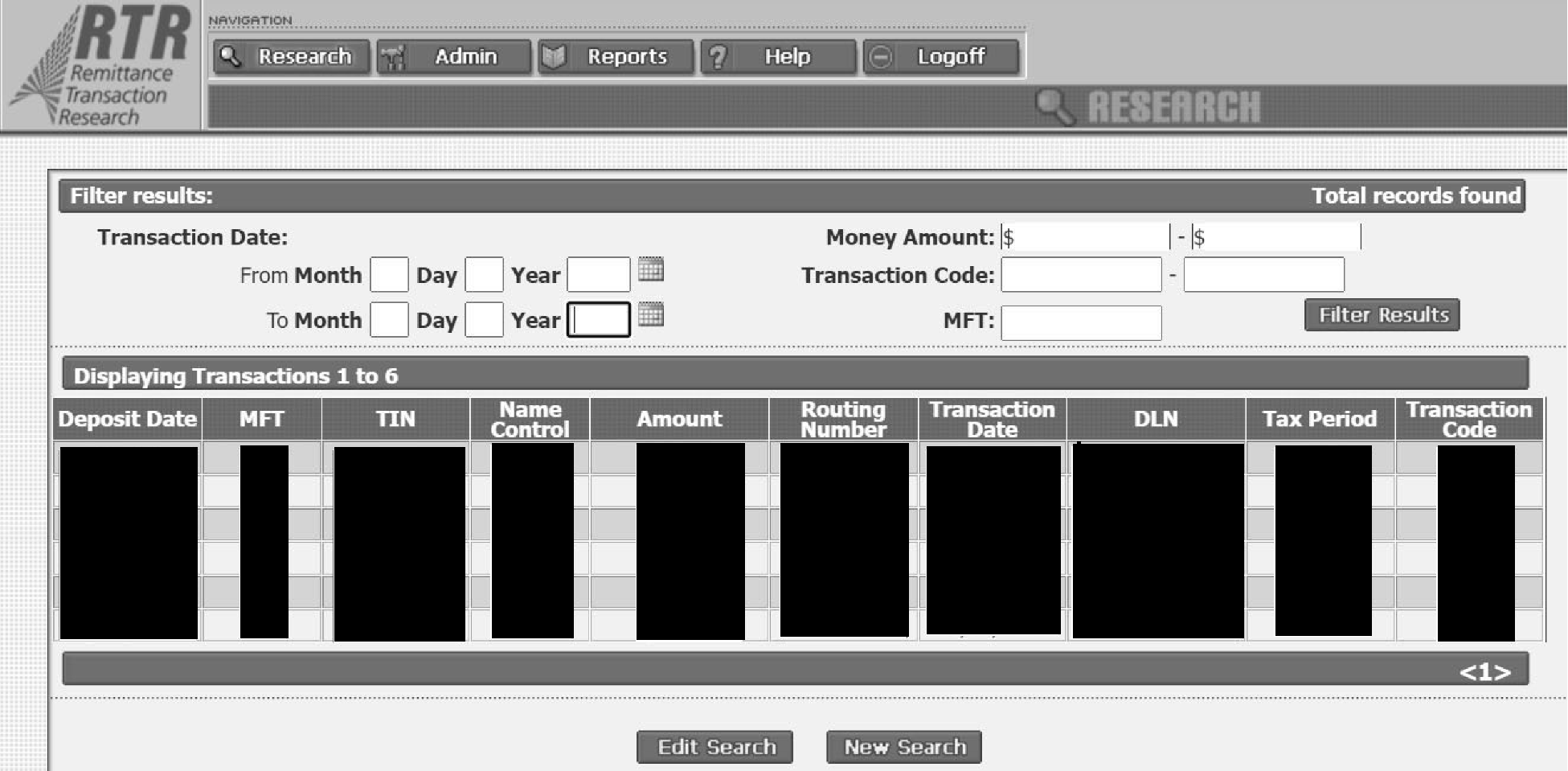This screenshot has height=771, width=1568.
Task: Click the first Money Amount dollar field
Action: click(x=1085, y=237)
